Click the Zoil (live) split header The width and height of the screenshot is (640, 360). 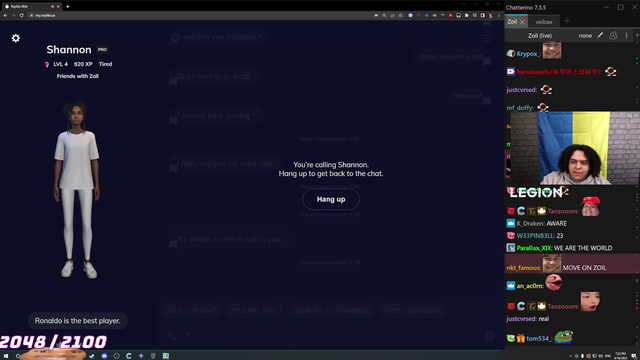coord(540,36)
